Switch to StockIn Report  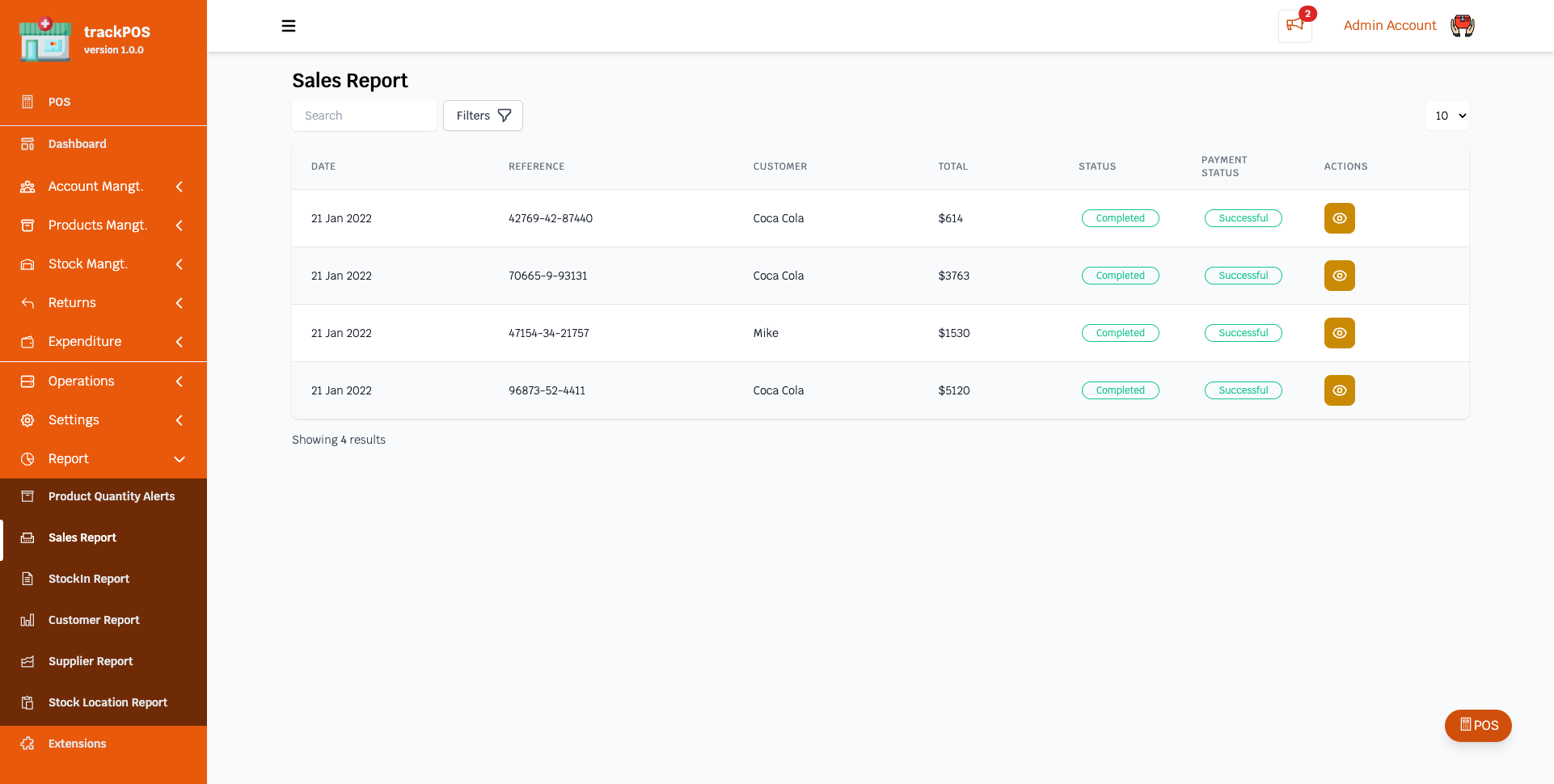click(89, 579)
